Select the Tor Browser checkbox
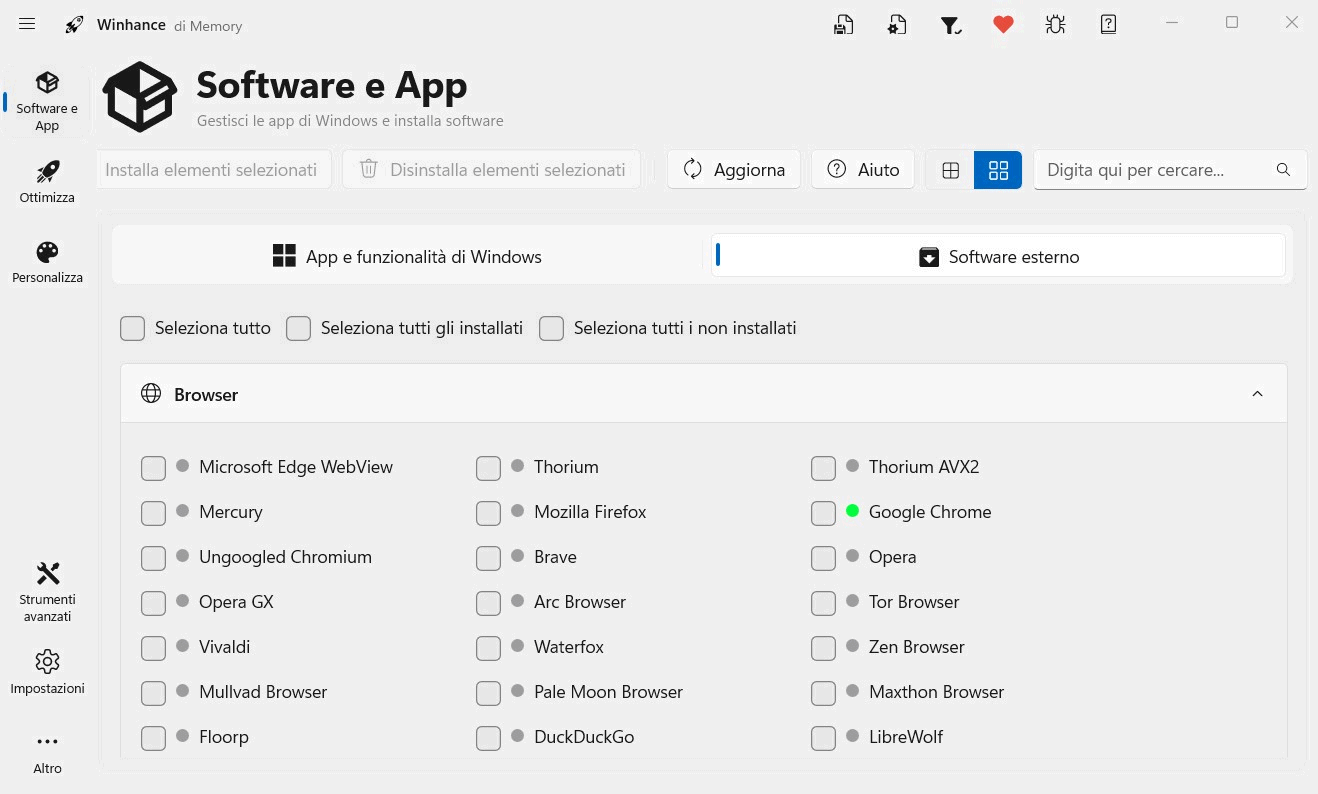1318x794 pixels. point(823,602)
